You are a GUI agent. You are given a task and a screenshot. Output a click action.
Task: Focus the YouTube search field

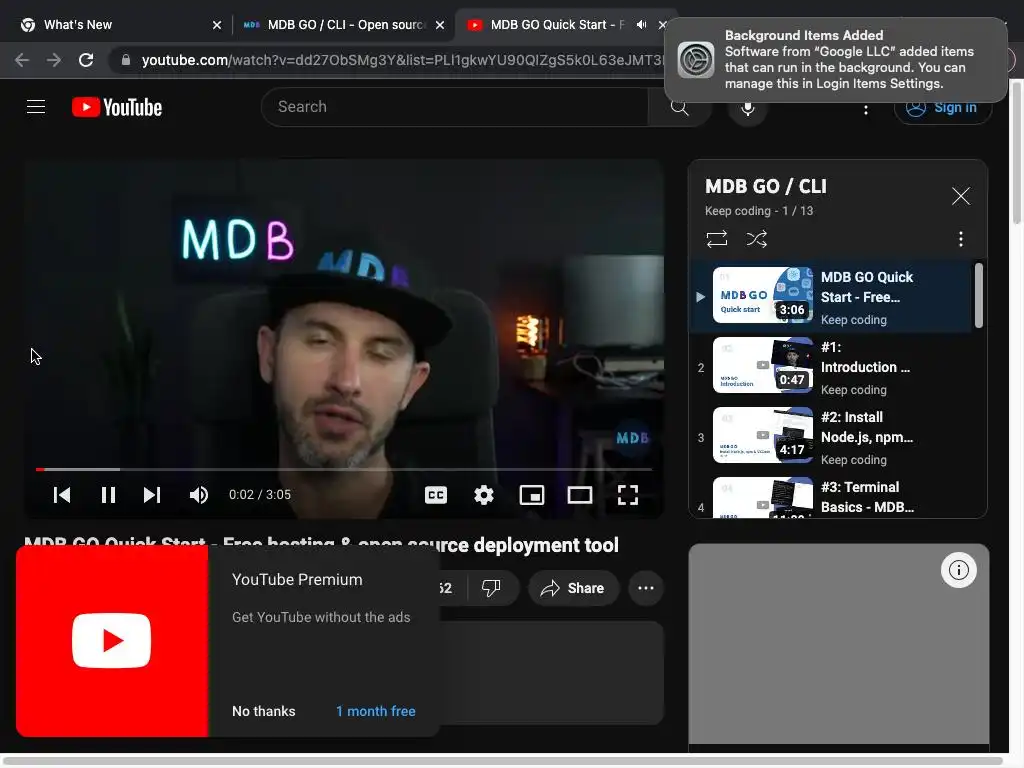pos(455,107)
